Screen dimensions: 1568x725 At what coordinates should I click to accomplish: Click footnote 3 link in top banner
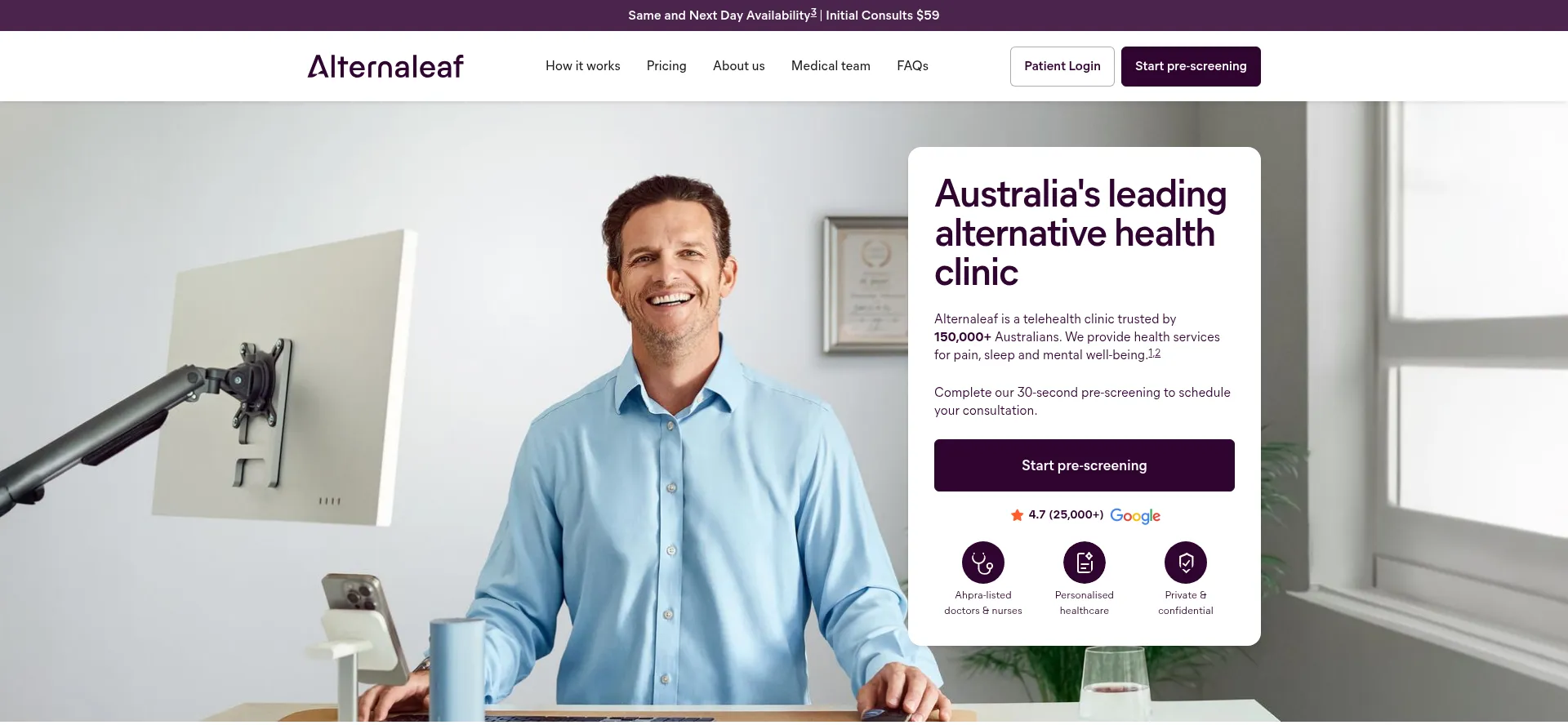[x=813, y=12]
